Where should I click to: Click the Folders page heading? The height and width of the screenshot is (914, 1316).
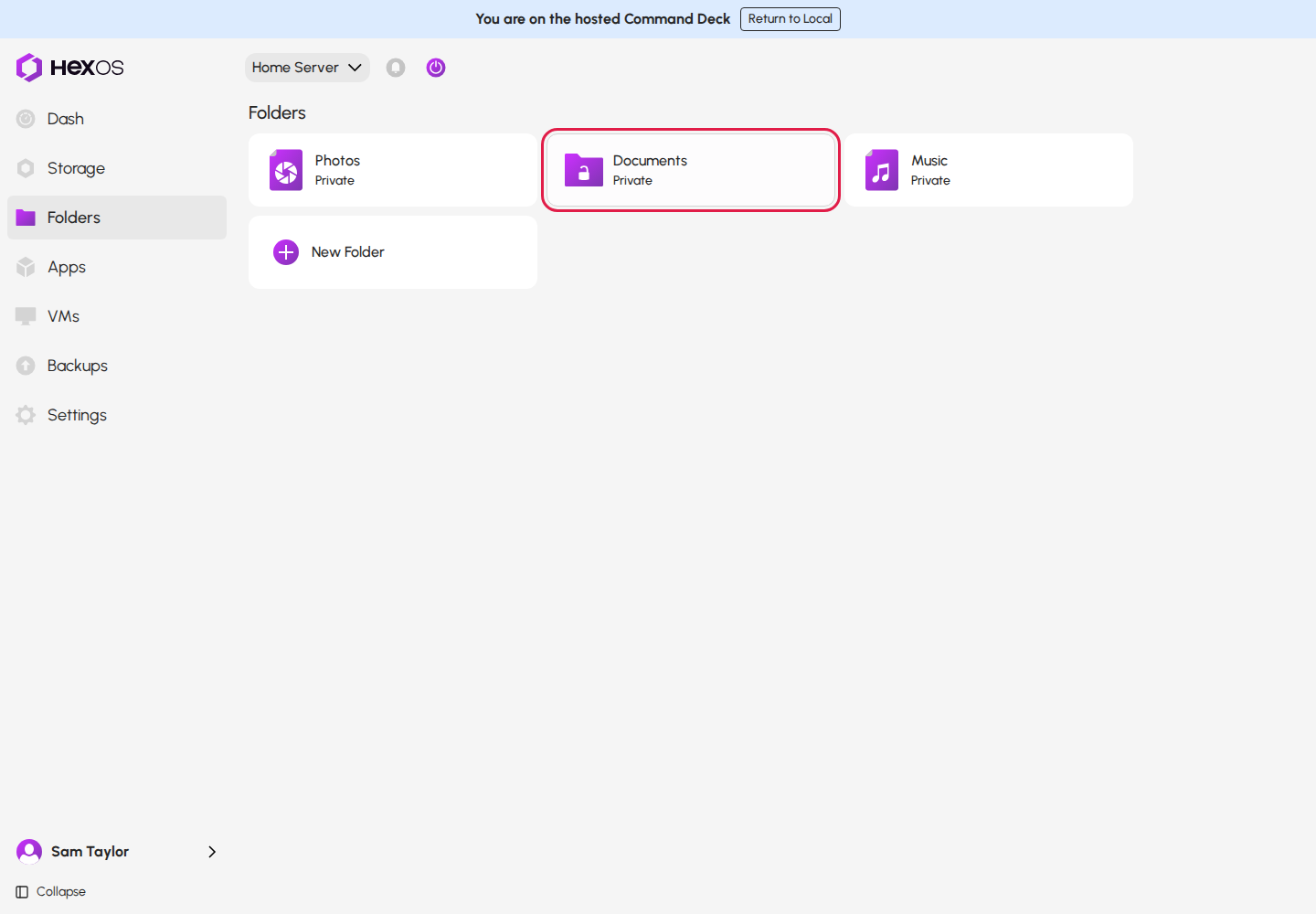point(277,112)
